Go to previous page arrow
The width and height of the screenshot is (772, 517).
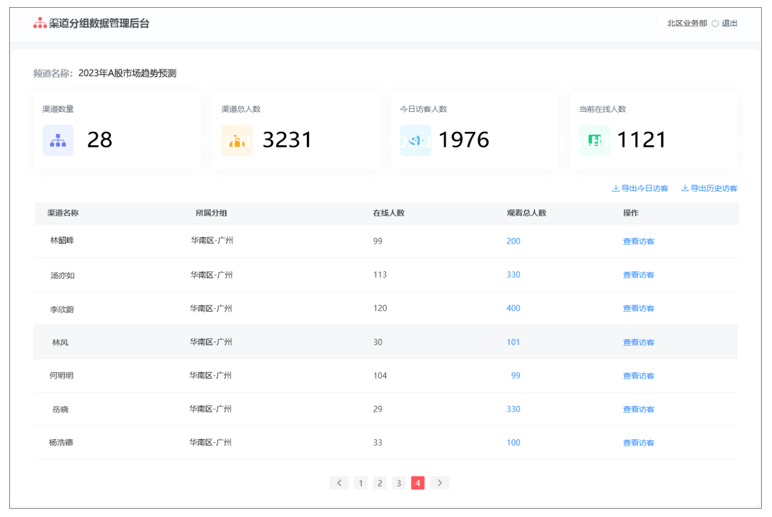339,483
